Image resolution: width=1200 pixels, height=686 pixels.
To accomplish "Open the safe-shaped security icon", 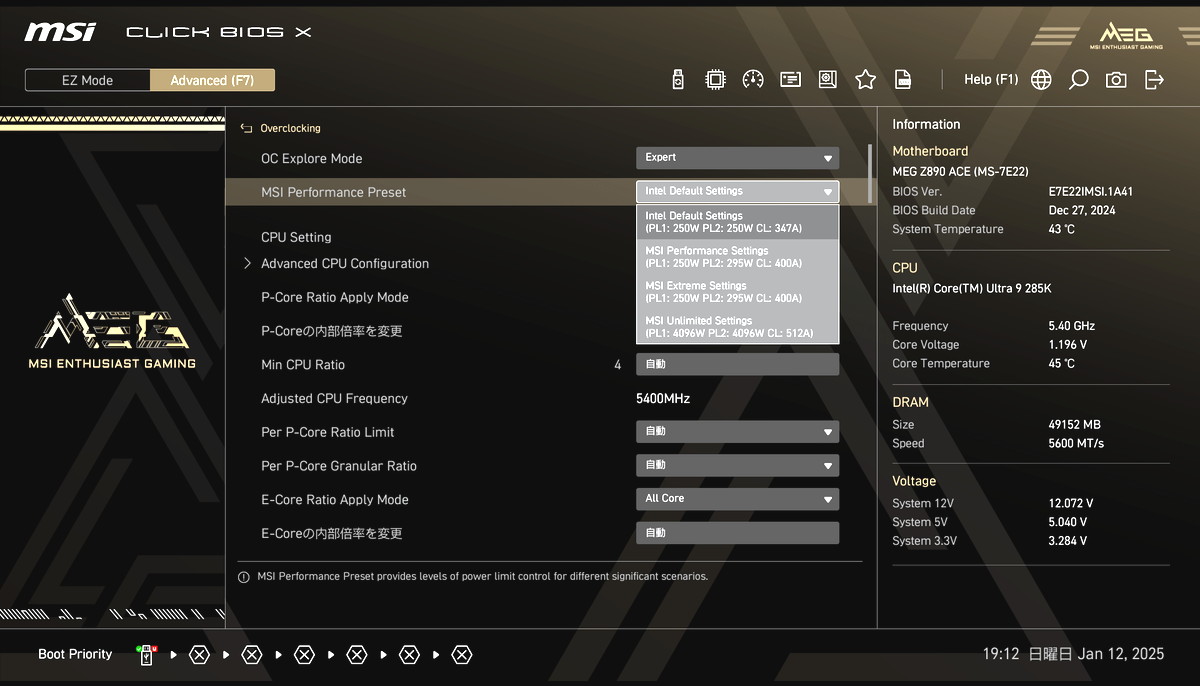I will [x=827, y=80].
